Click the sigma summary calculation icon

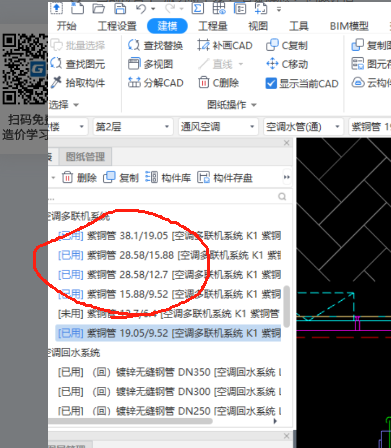tap(198, 8)
